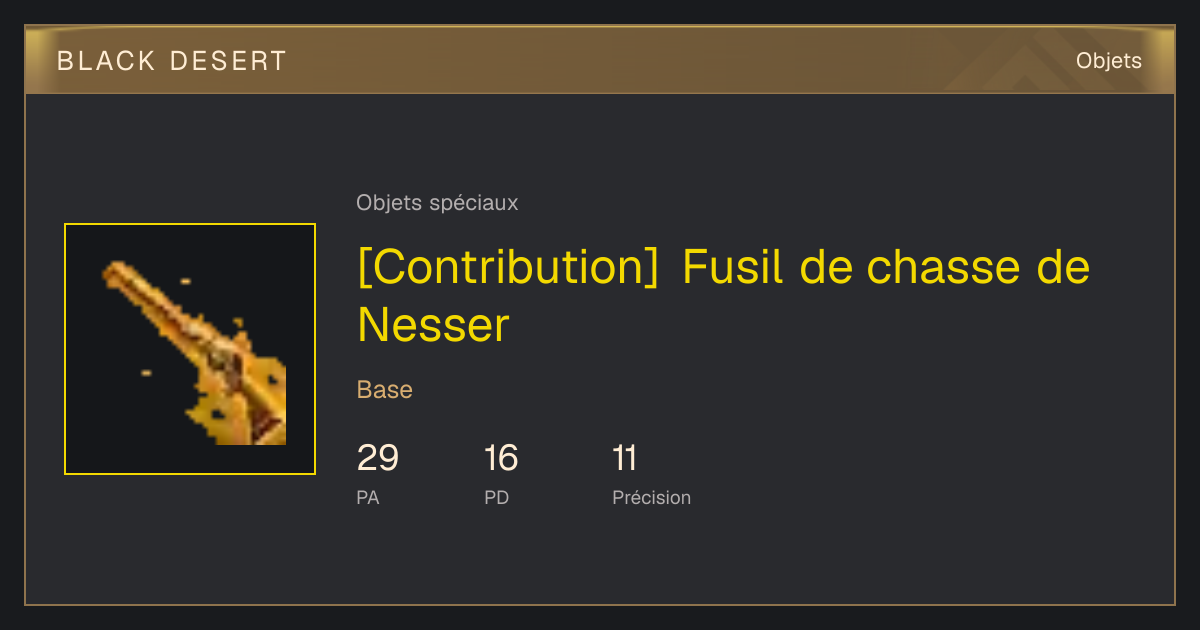The width and height of the screenshot is (1200, 630).
Task: Go to the Objets section link
Action: 1108,61
